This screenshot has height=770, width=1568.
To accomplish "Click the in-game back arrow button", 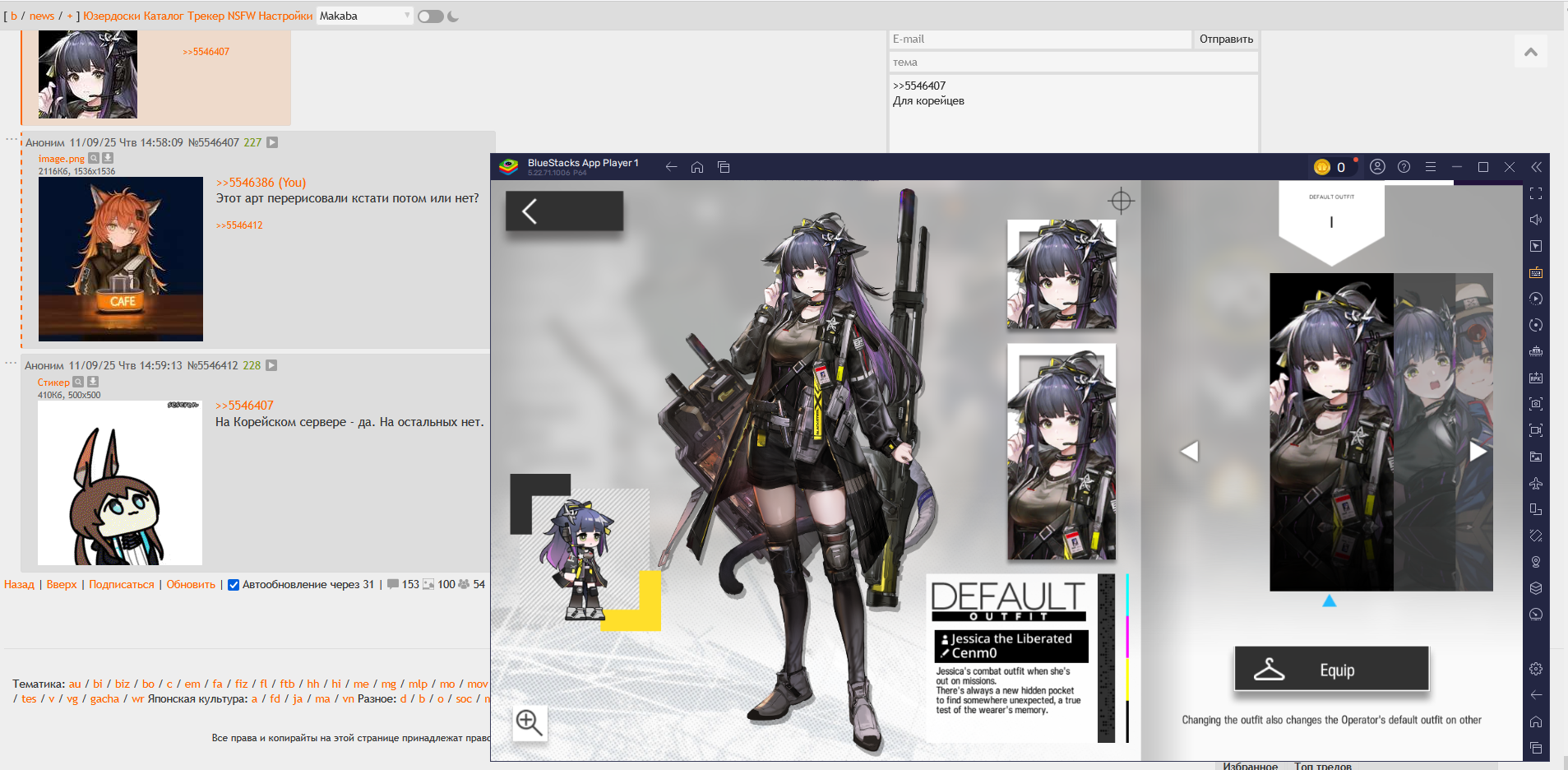I will click(564, 211).
